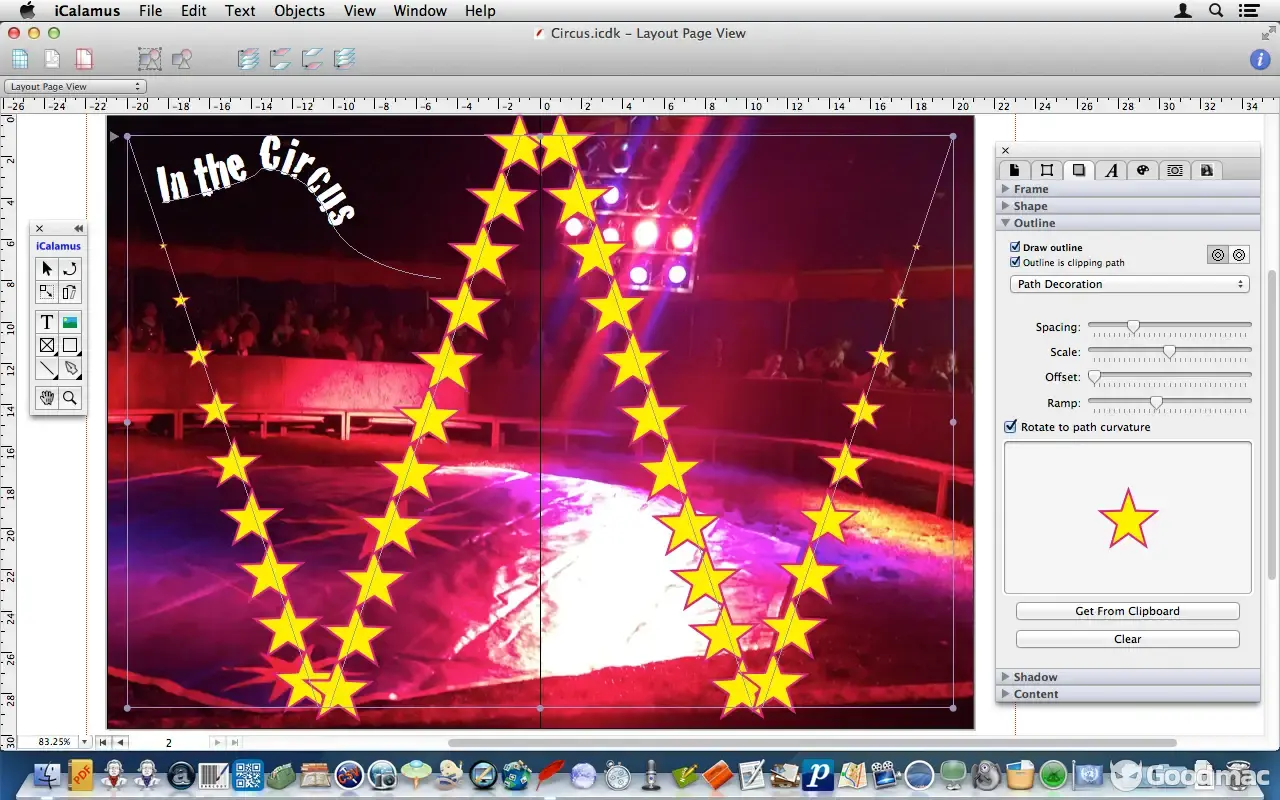
Task: Toggle Outline is clipping path checkbox
Action: (1015, 262)
